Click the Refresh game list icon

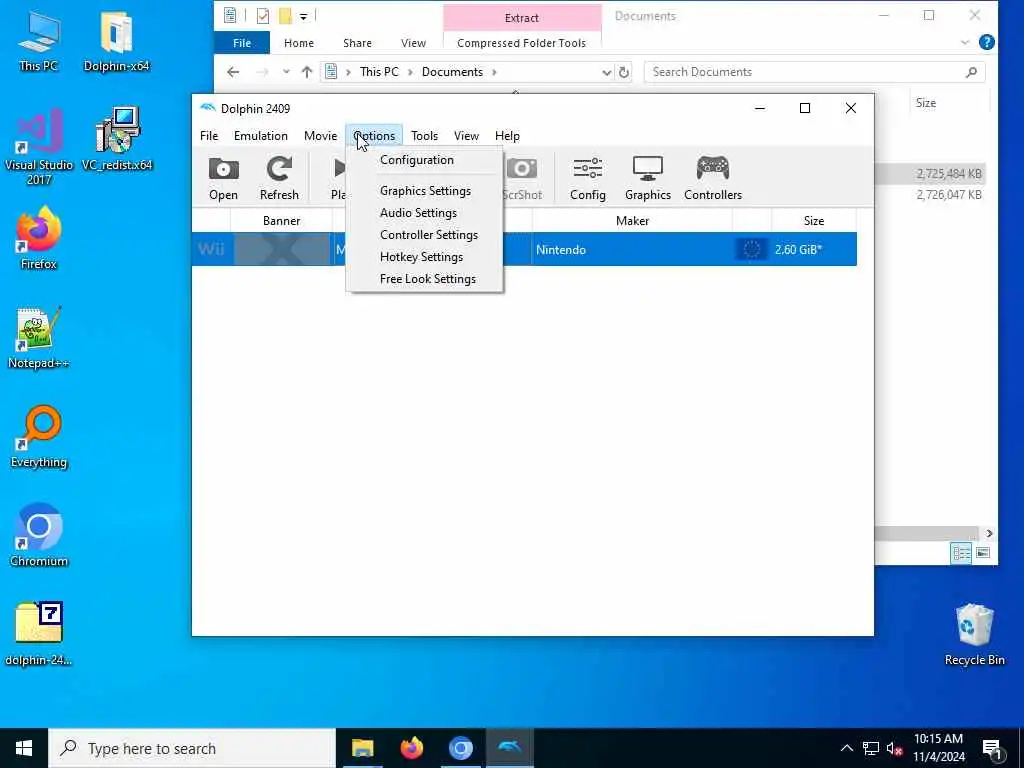279,178
